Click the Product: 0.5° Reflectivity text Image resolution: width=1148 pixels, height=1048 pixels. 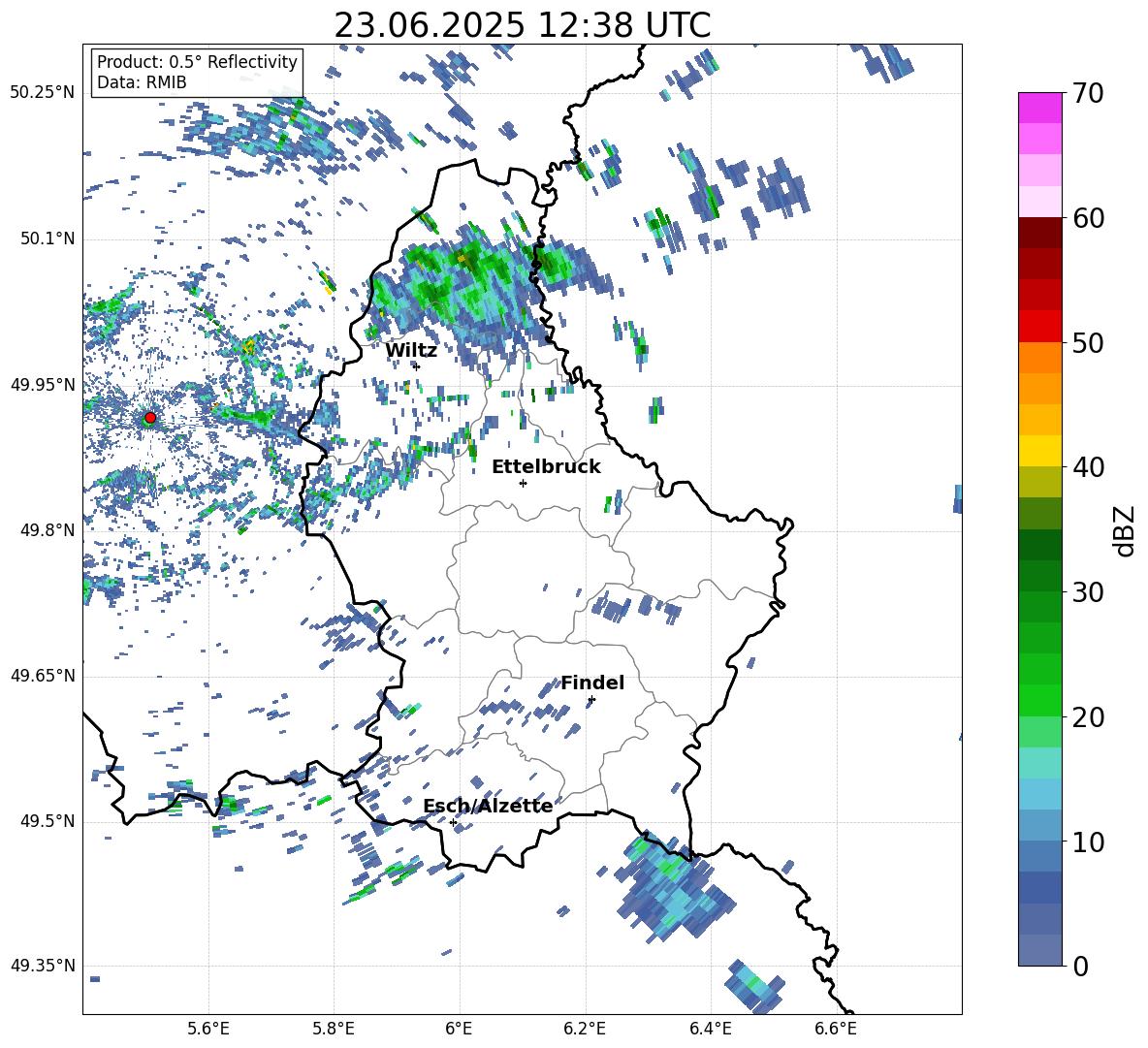pos(197,62)
